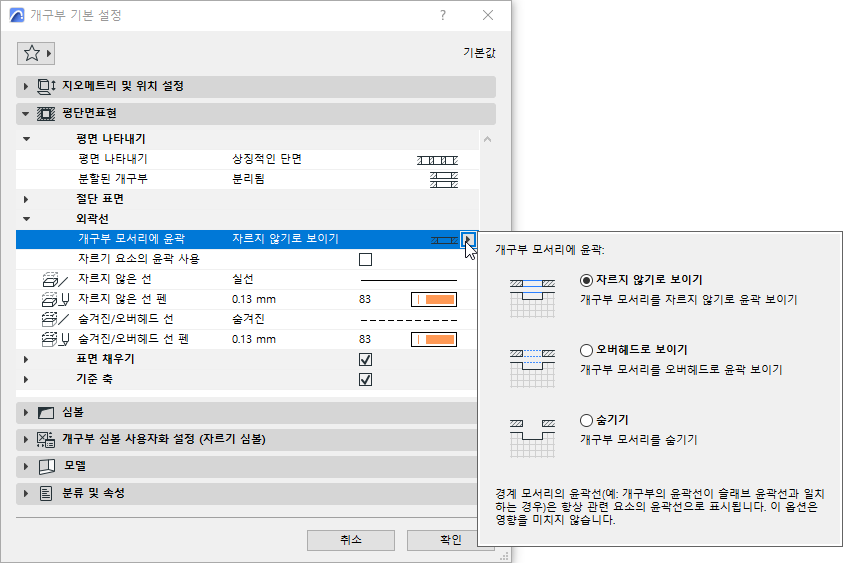Click the 숨기기 illustration thumbnail

[532, 438]
